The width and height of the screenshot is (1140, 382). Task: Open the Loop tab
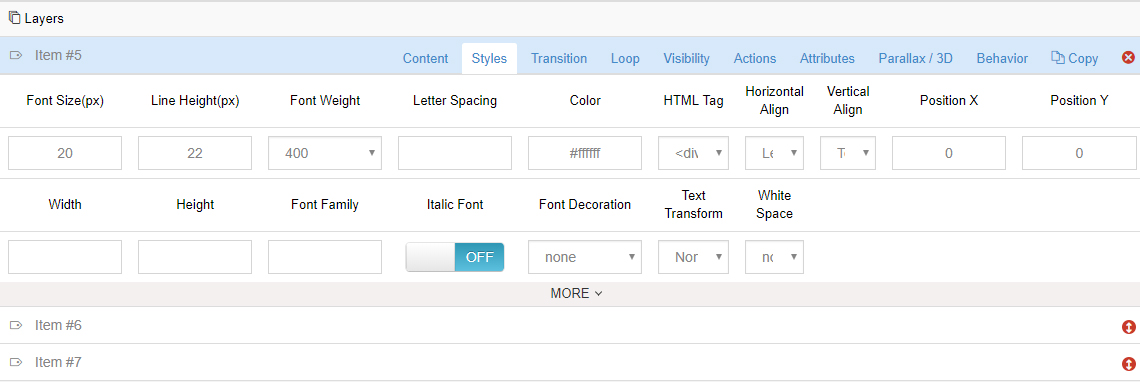click(625, 58)
